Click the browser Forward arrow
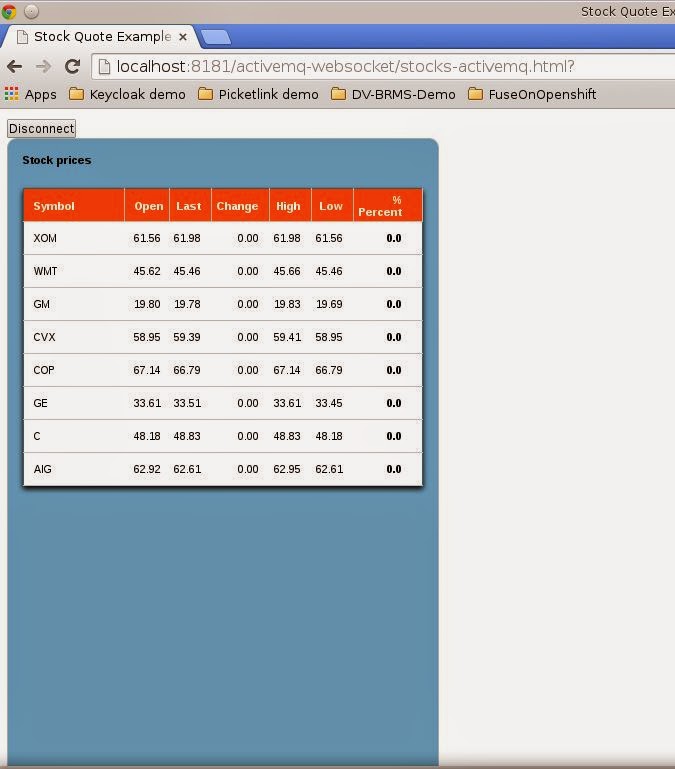This screenshot has height=769, width=675. pos(44,66)
